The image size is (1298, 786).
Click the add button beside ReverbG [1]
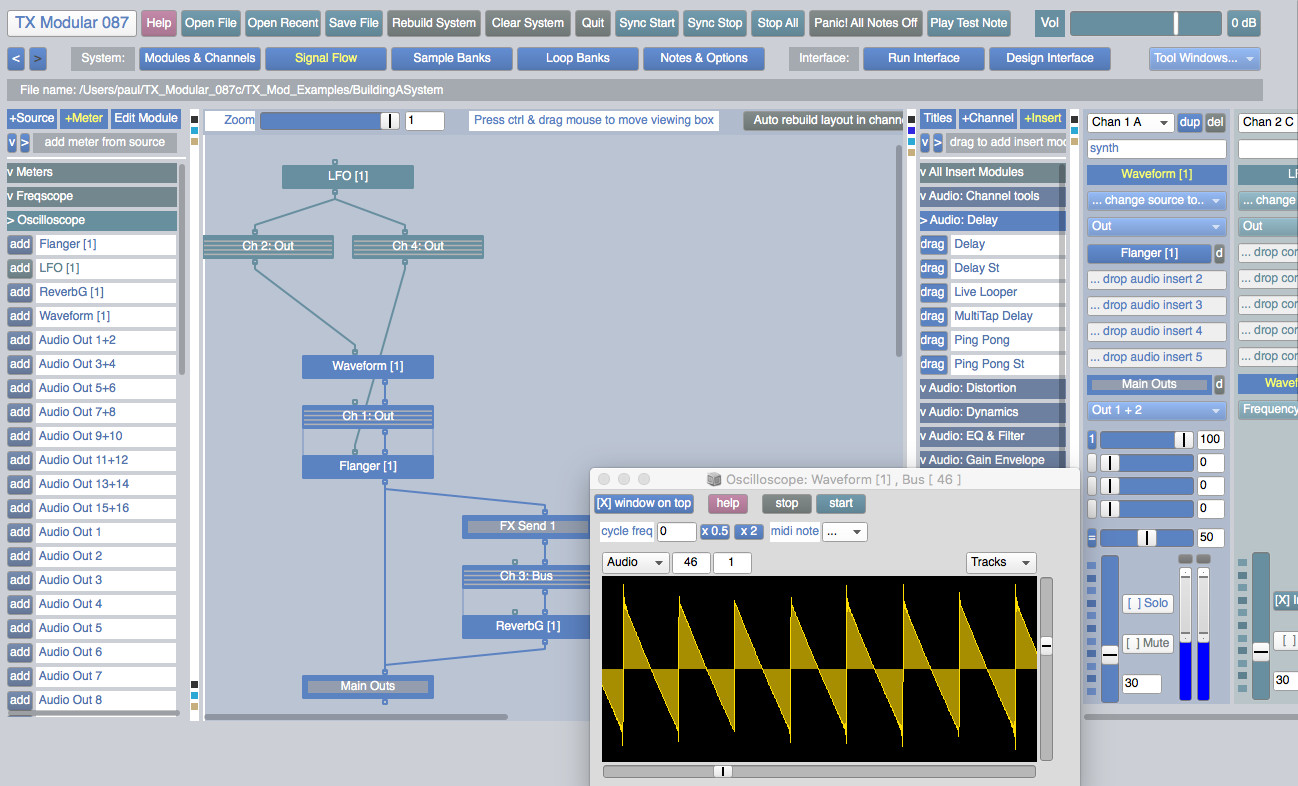20,292
